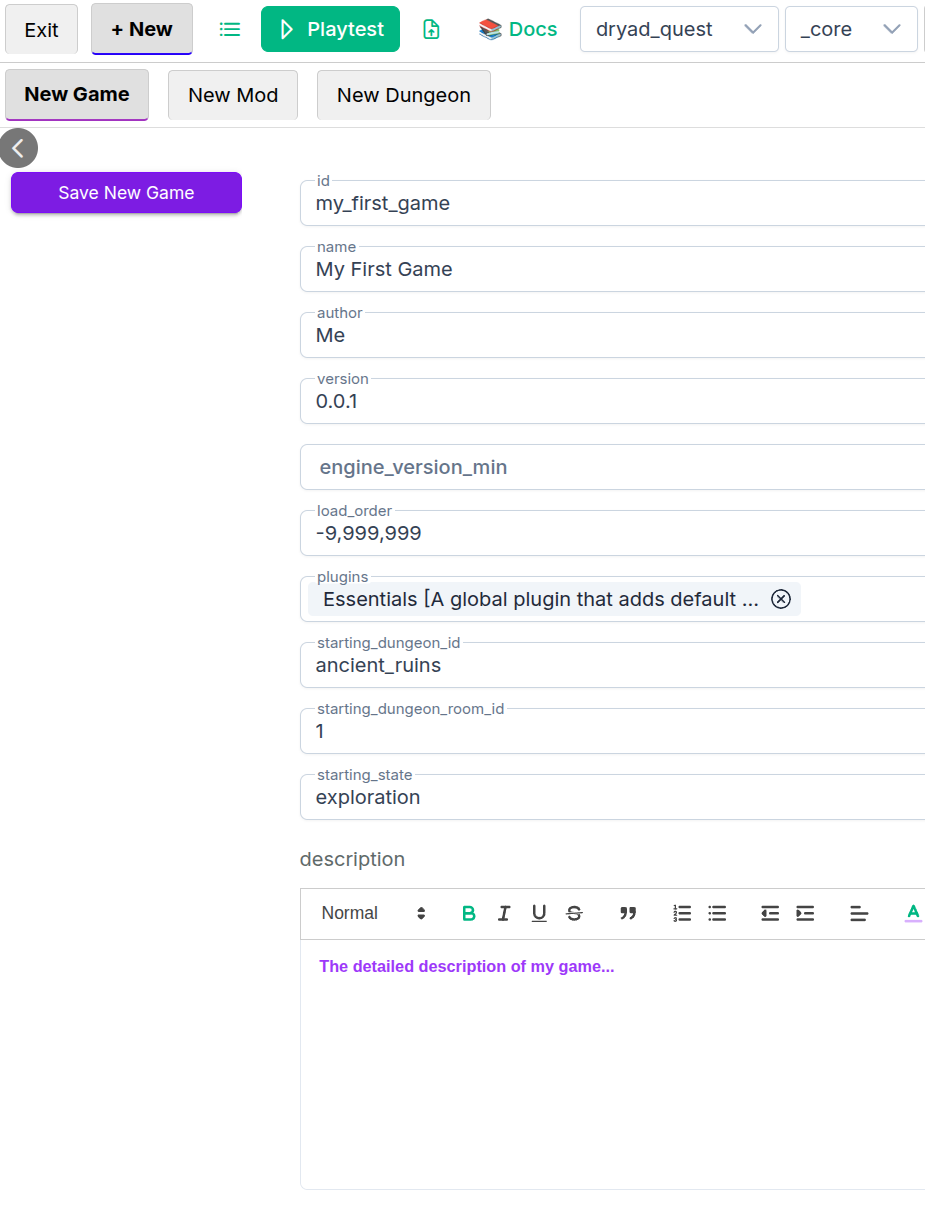Screen dimensions: 925x1209
Task: Toggle underline formatting in the description editor
Action: coord(539,913)
